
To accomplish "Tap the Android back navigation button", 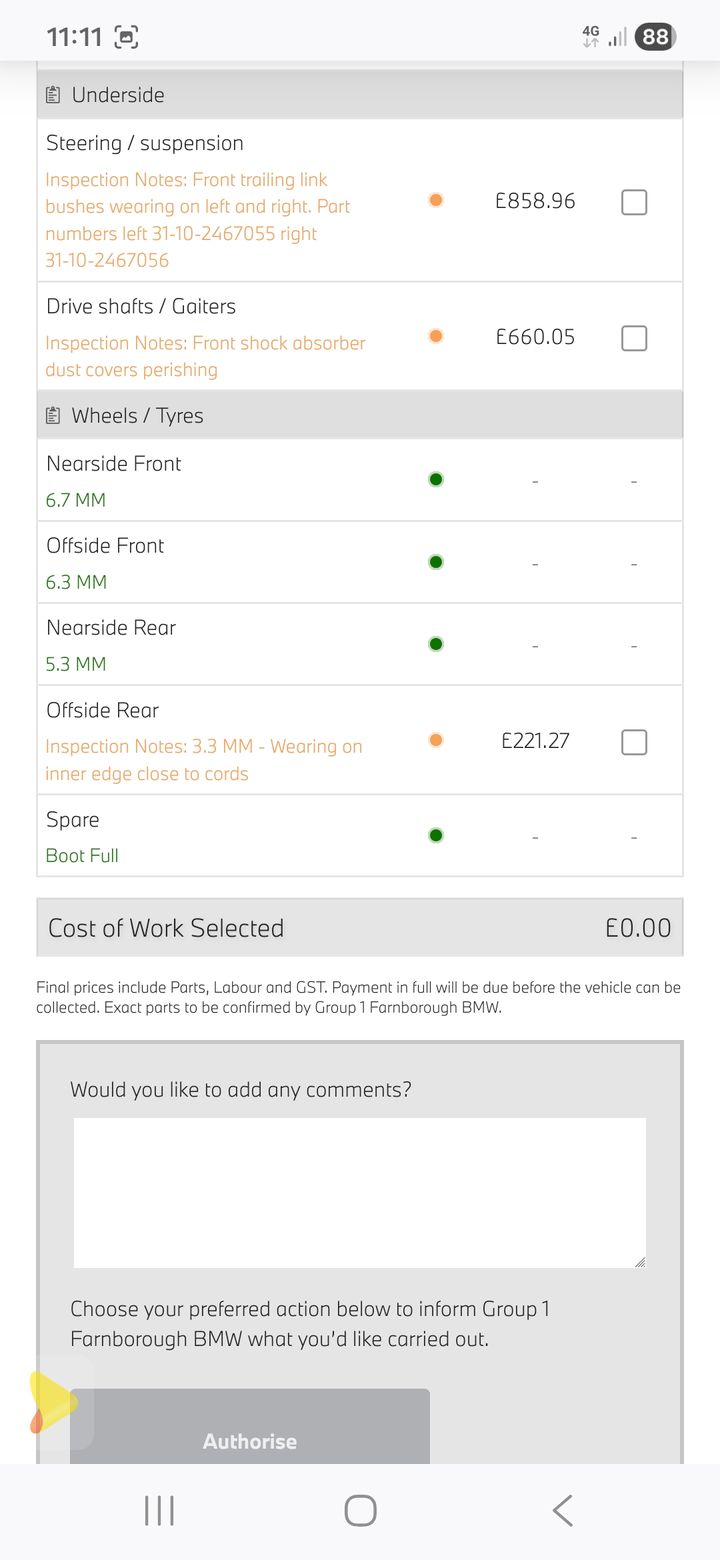I will coord(563,1510).
